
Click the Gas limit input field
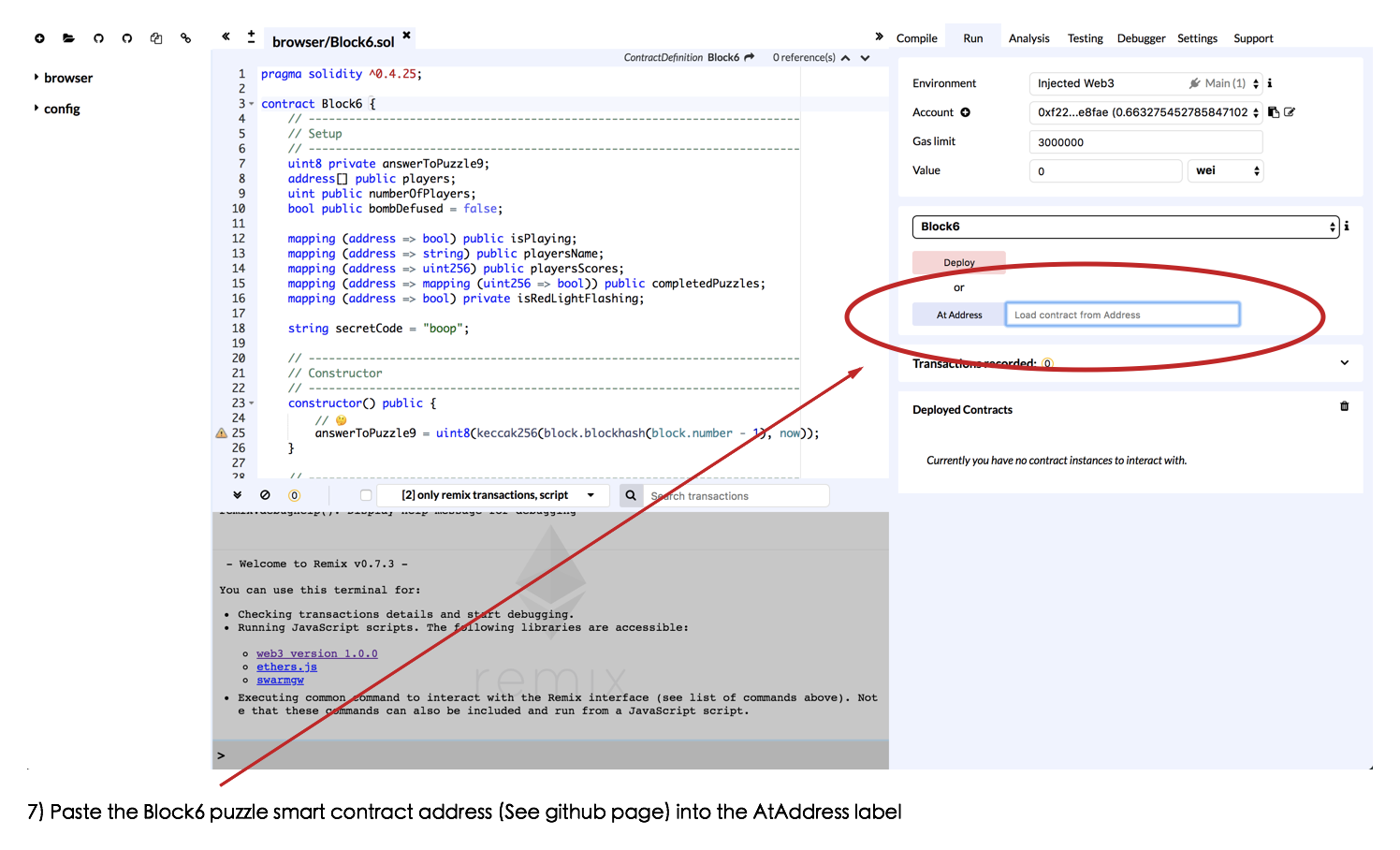click(1145, 142)
